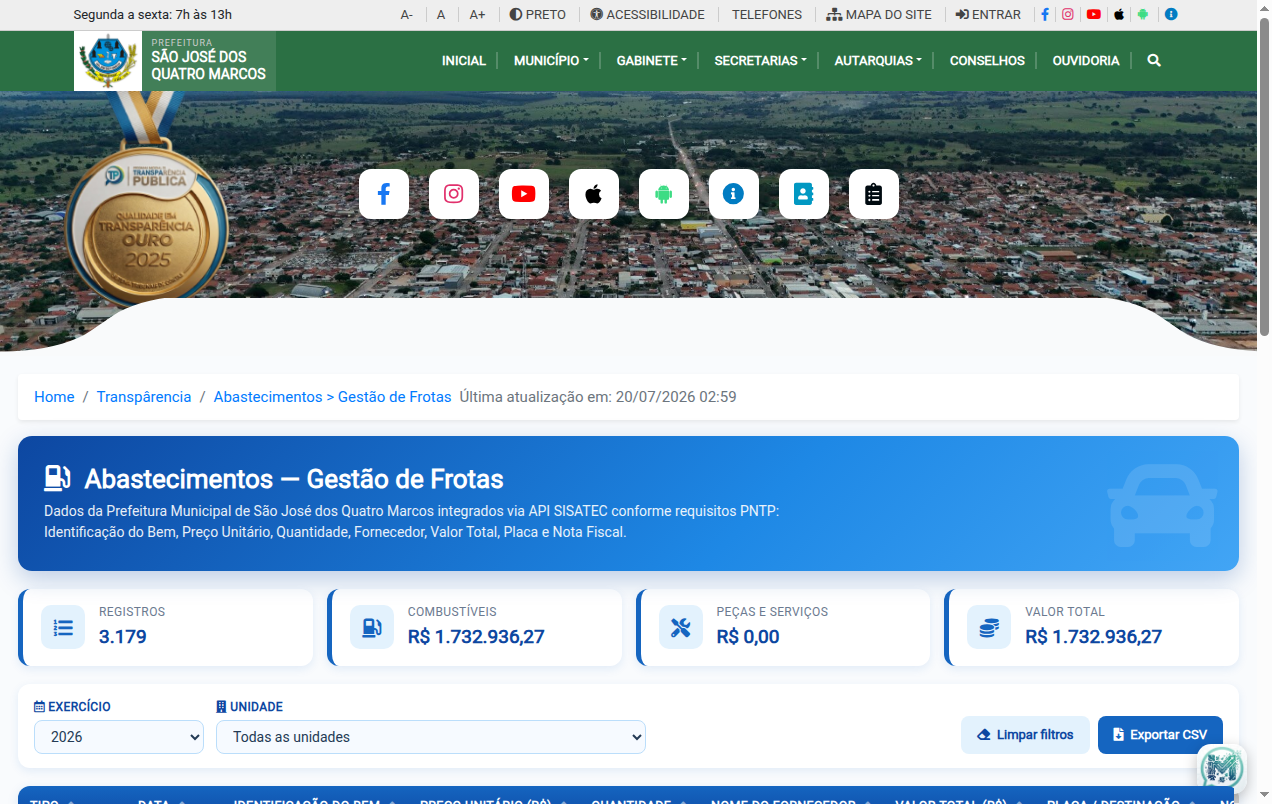Screen dimensions: 1272x804
Task: Open YouTube from the top bar icons
Action: [x=1094, y=15]
